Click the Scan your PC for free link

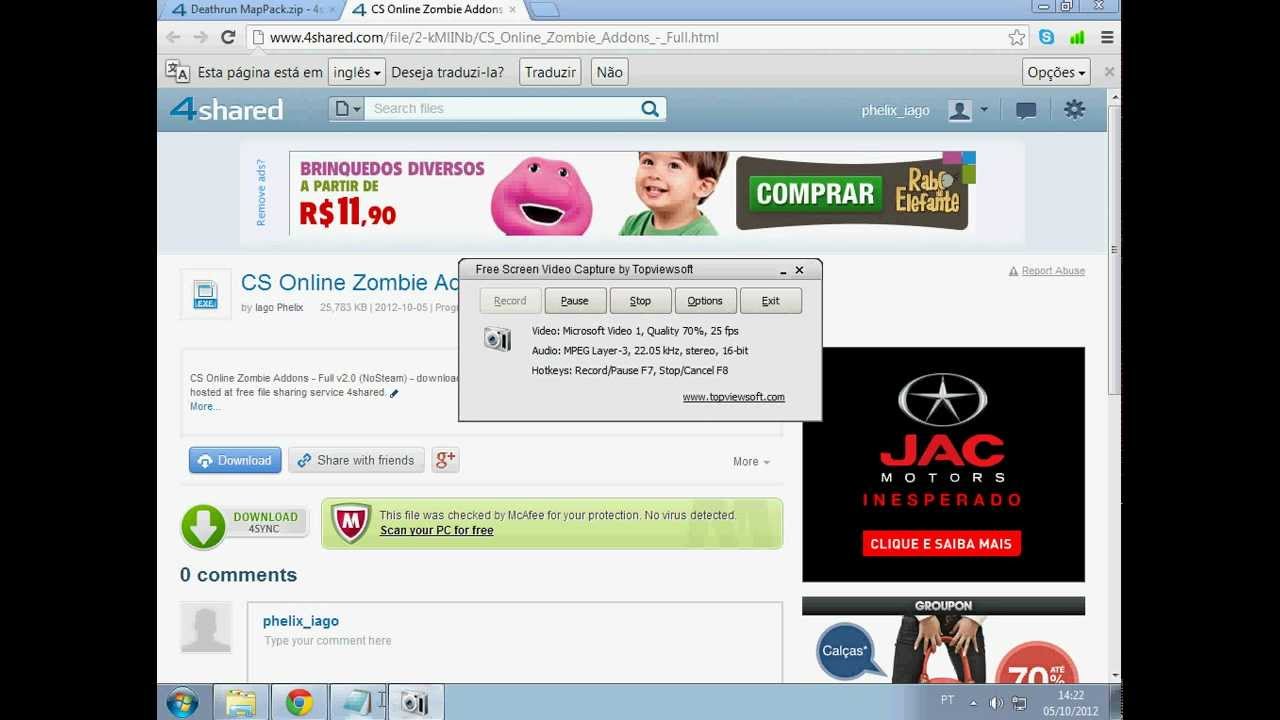437,531
